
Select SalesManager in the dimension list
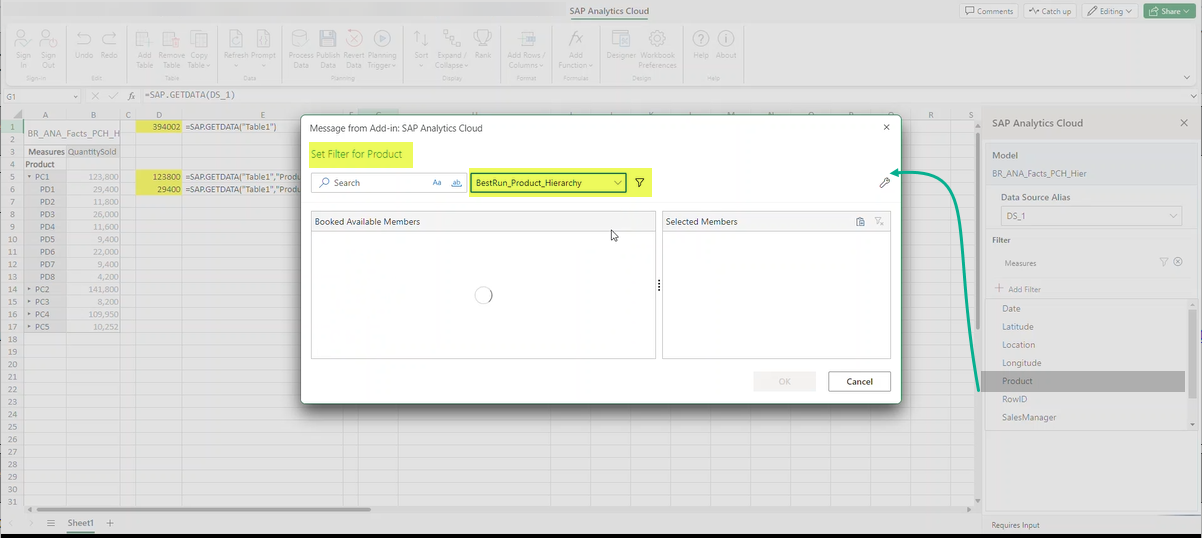[x=1085, y=417]
